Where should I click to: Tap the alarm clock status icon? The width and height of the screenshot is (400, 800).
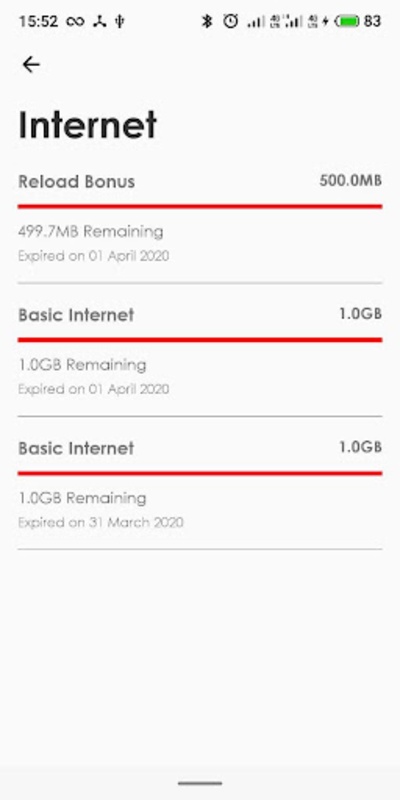click(231, 21)
